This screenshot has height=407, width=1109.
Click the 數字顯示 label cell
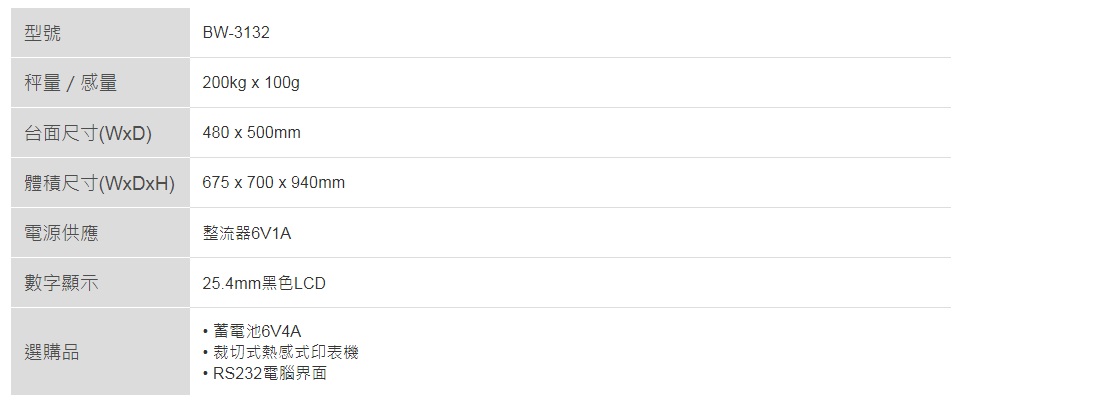pyautogui.click(x=61, y=283)
